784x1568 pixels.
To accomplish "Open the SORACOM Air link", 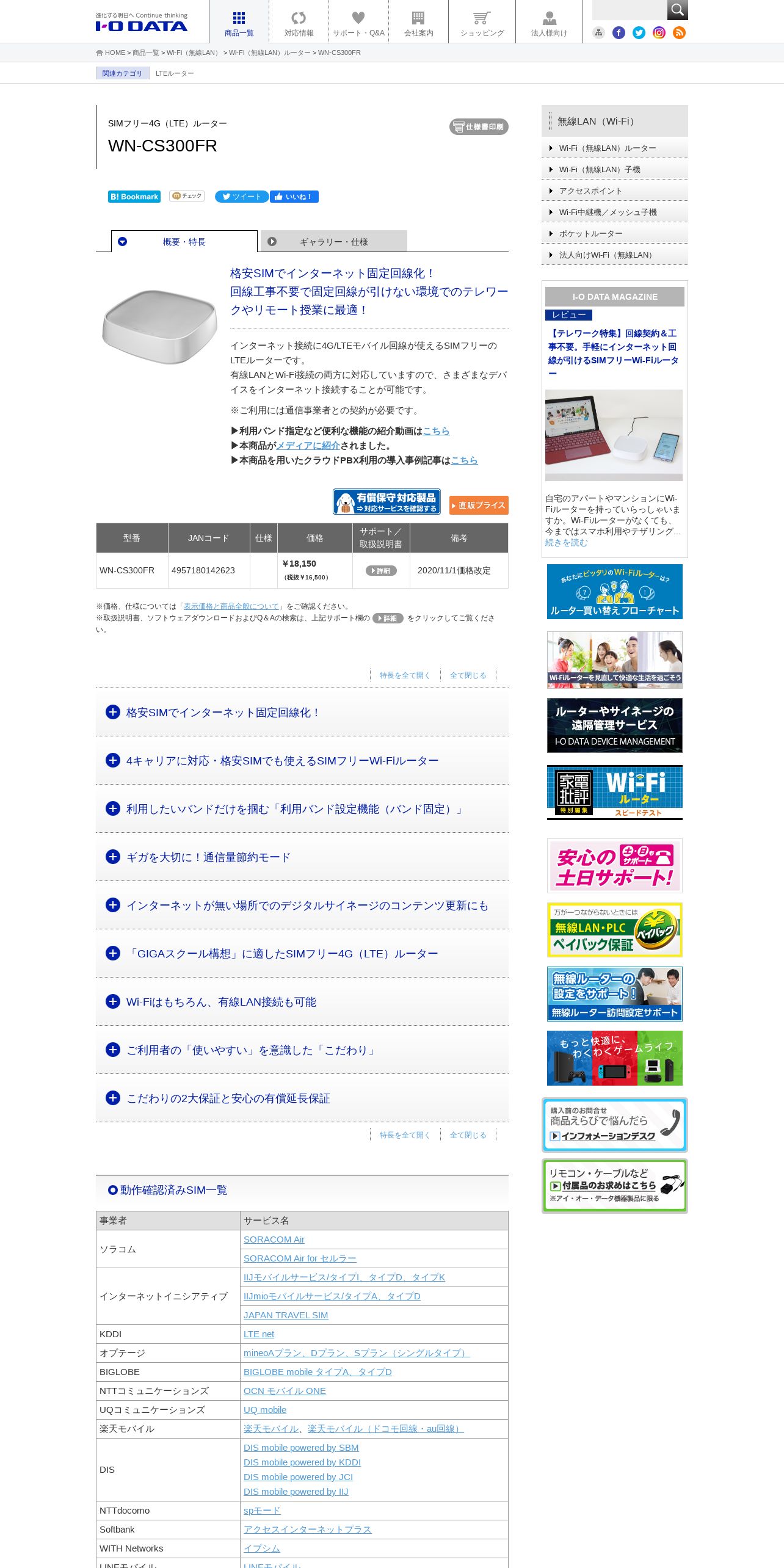I will 274,1240.
